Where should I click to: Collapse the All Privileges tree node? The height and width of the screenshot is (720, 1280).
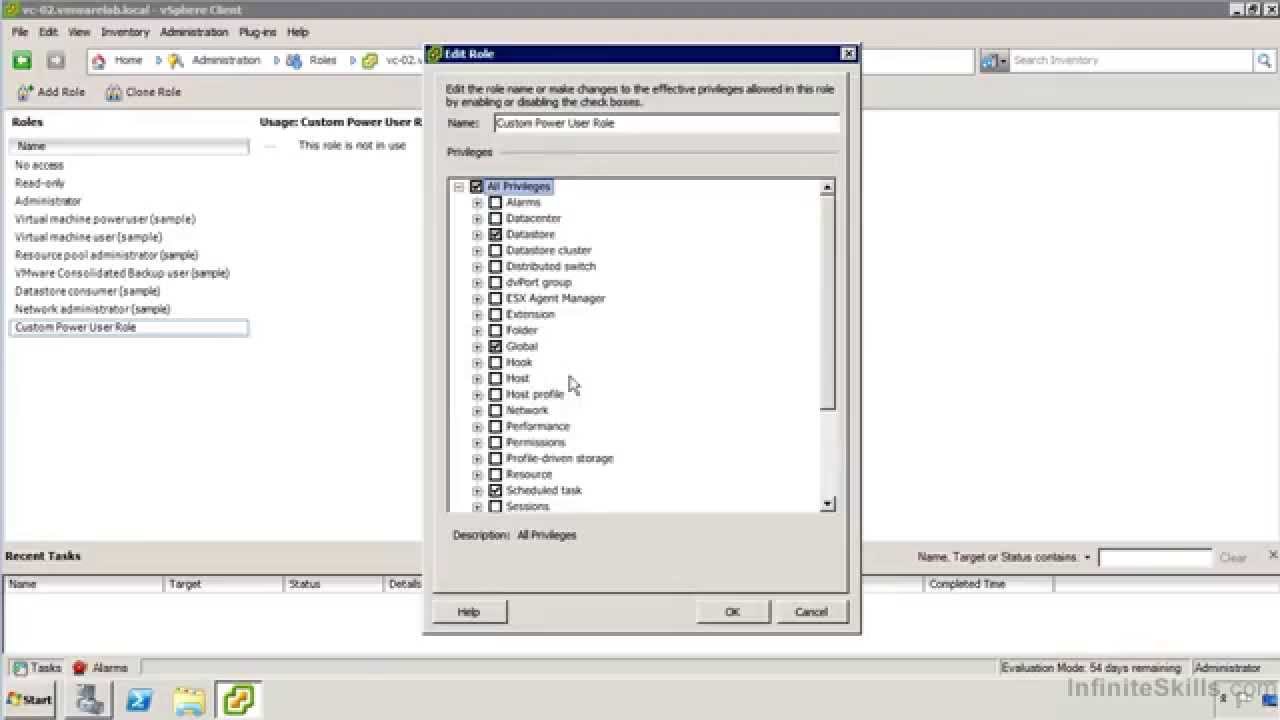click(x=459, y=187)
